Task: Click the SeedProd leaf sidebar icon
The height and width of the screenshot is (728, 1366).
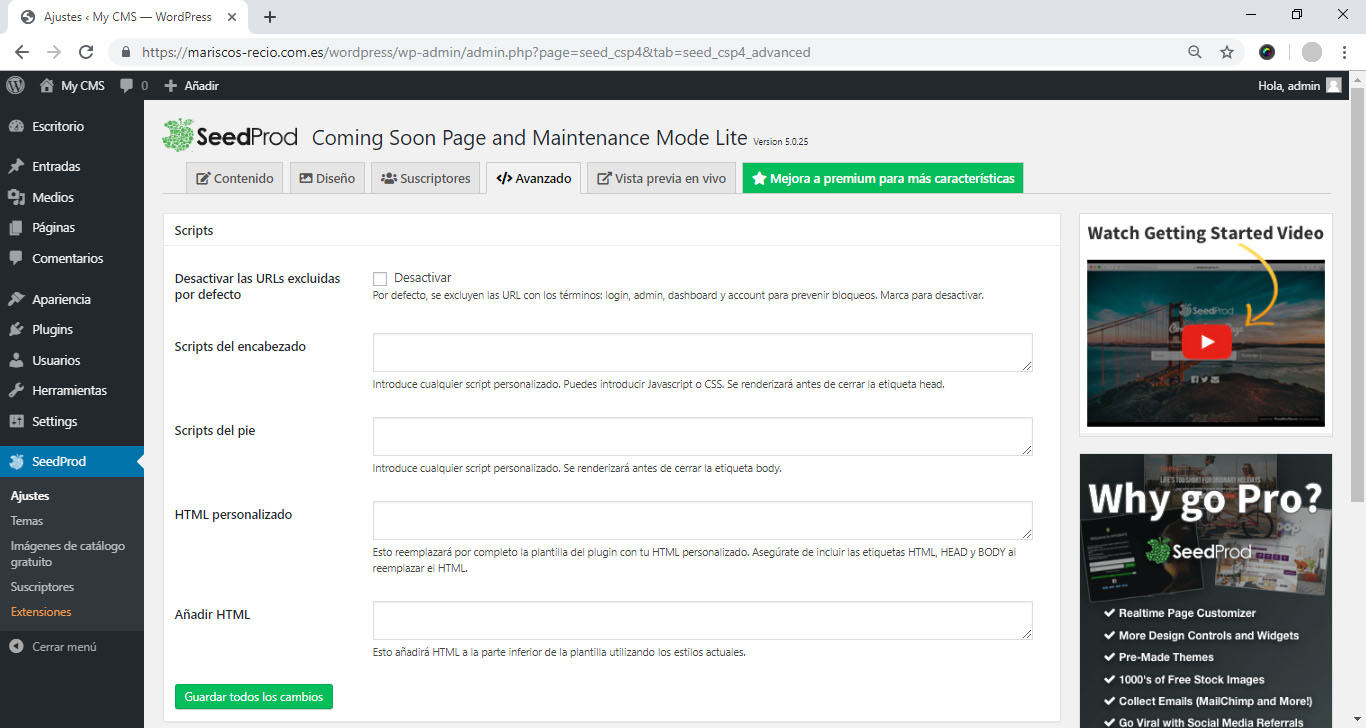Action: click(16, 461)
